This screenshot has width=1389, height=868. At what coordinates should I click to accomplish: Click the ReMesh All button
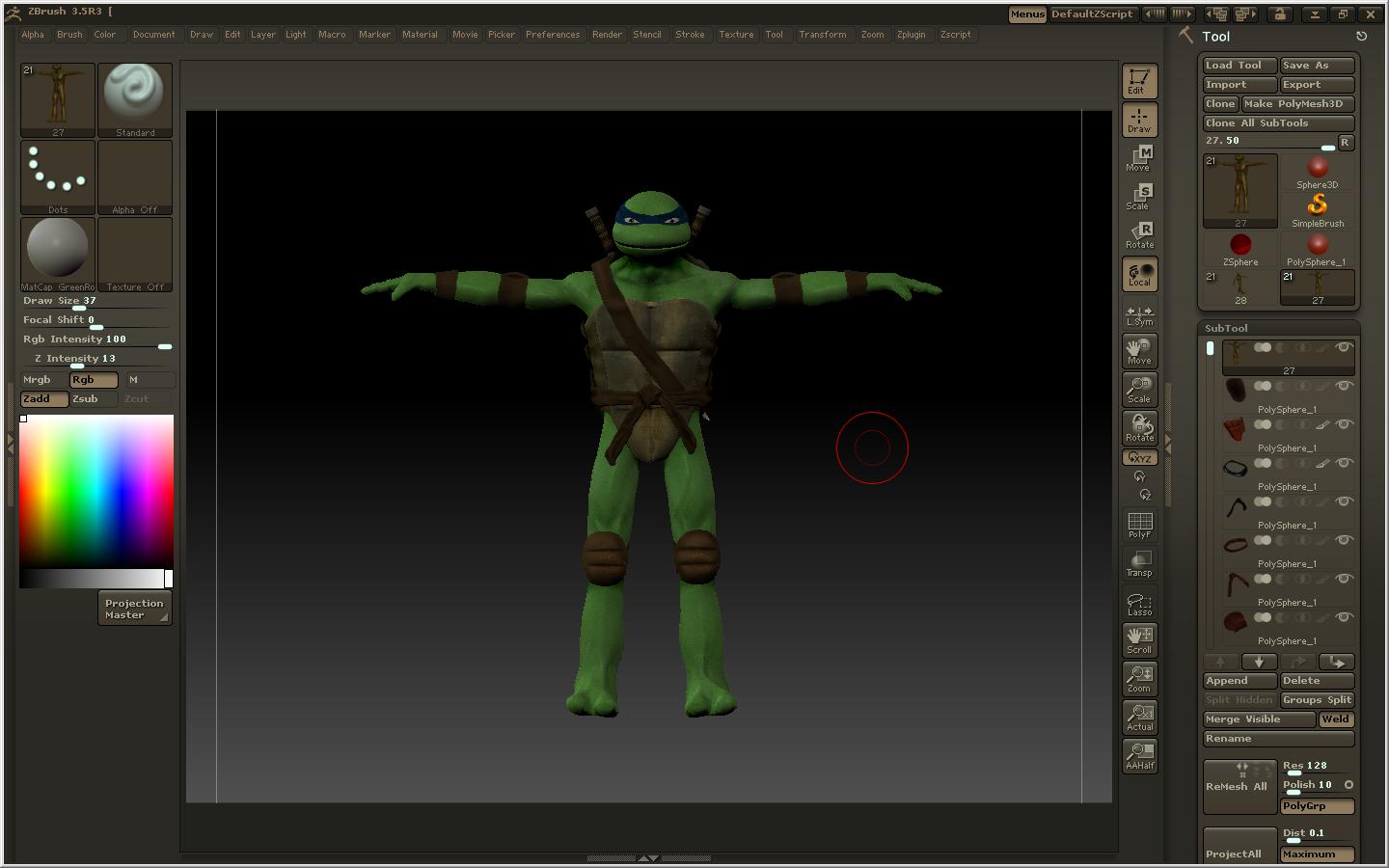click(x=1240, y=787)
